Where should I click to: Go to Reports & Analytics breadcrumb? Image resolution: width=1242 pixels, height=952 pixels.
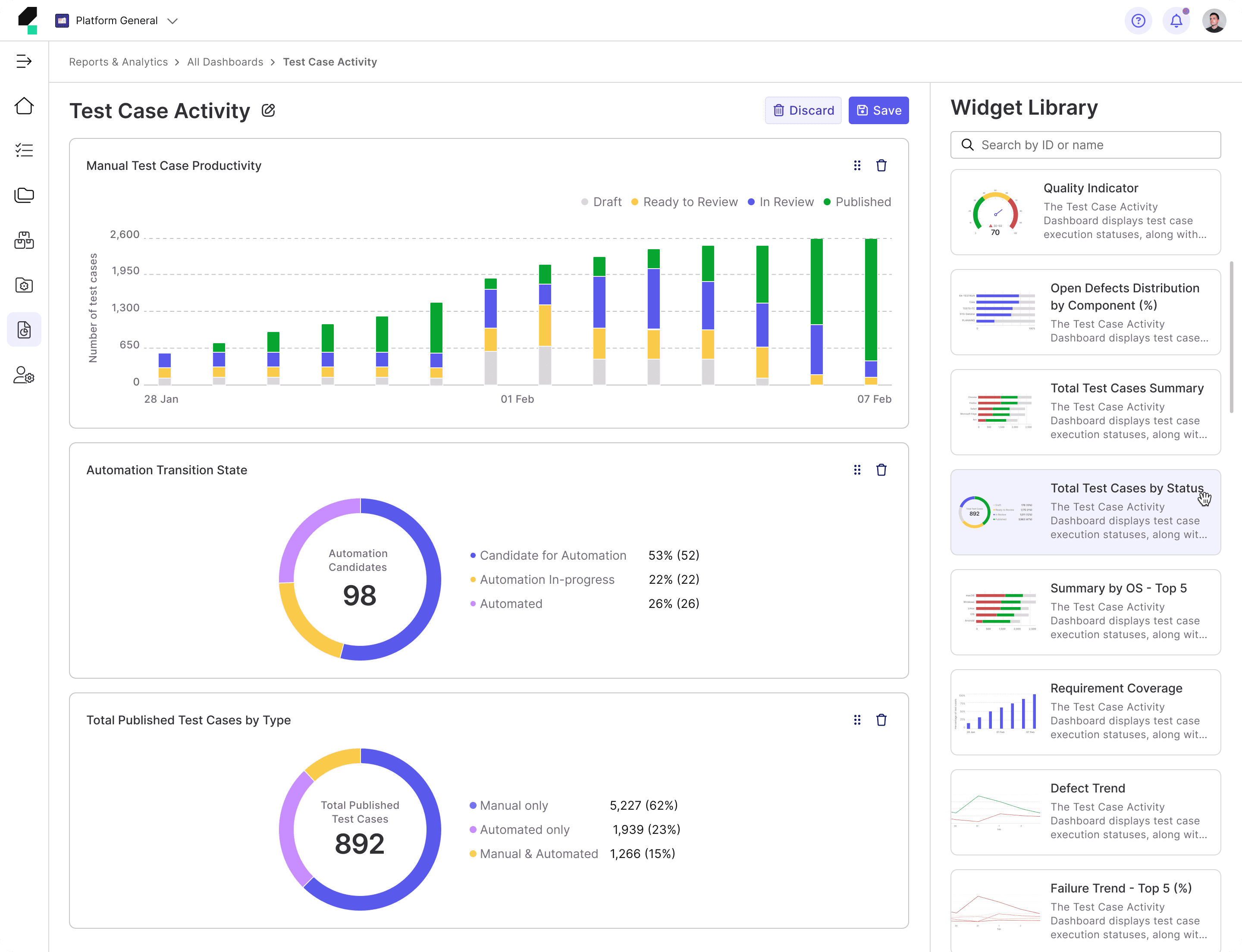(x=119, y=62)
